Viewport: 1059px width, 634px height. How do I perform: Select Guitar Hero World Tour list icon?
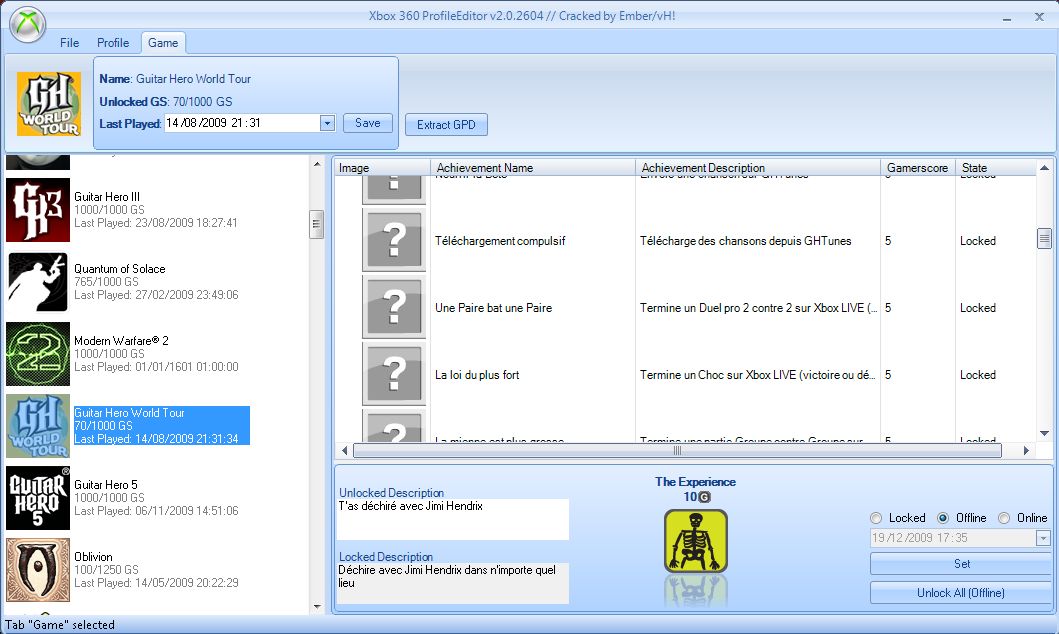click(x=38, y=426)
